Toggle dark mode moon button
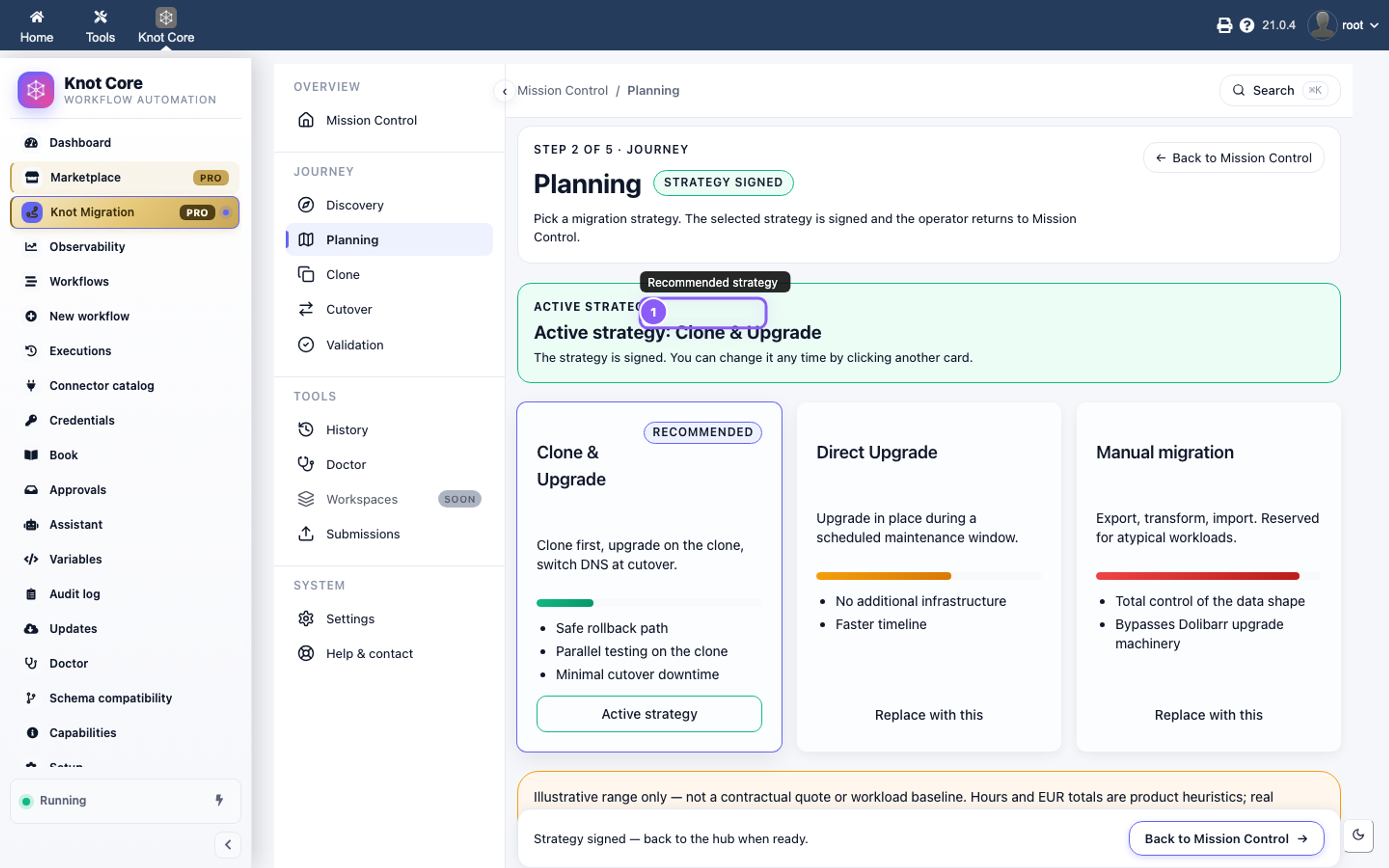1389x868 pixels. [1358, 835]
